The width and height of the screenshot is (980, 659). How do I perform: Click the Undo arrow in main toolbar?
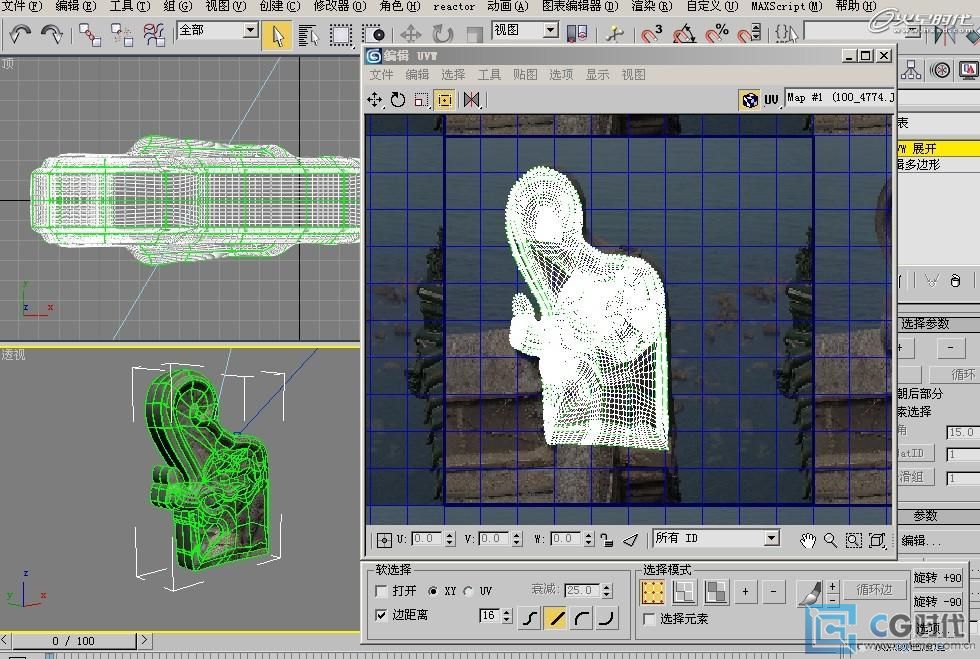click(21, 34)
